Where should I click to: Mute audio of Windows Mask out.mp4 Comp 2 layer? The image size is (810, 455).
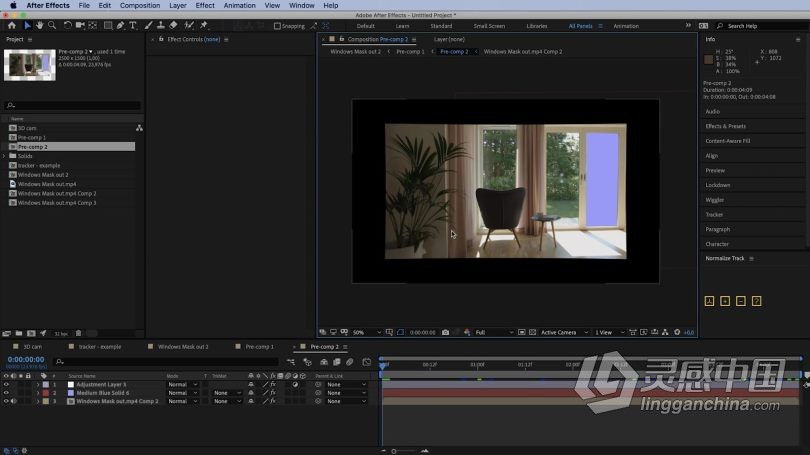(x=13, y=401)
